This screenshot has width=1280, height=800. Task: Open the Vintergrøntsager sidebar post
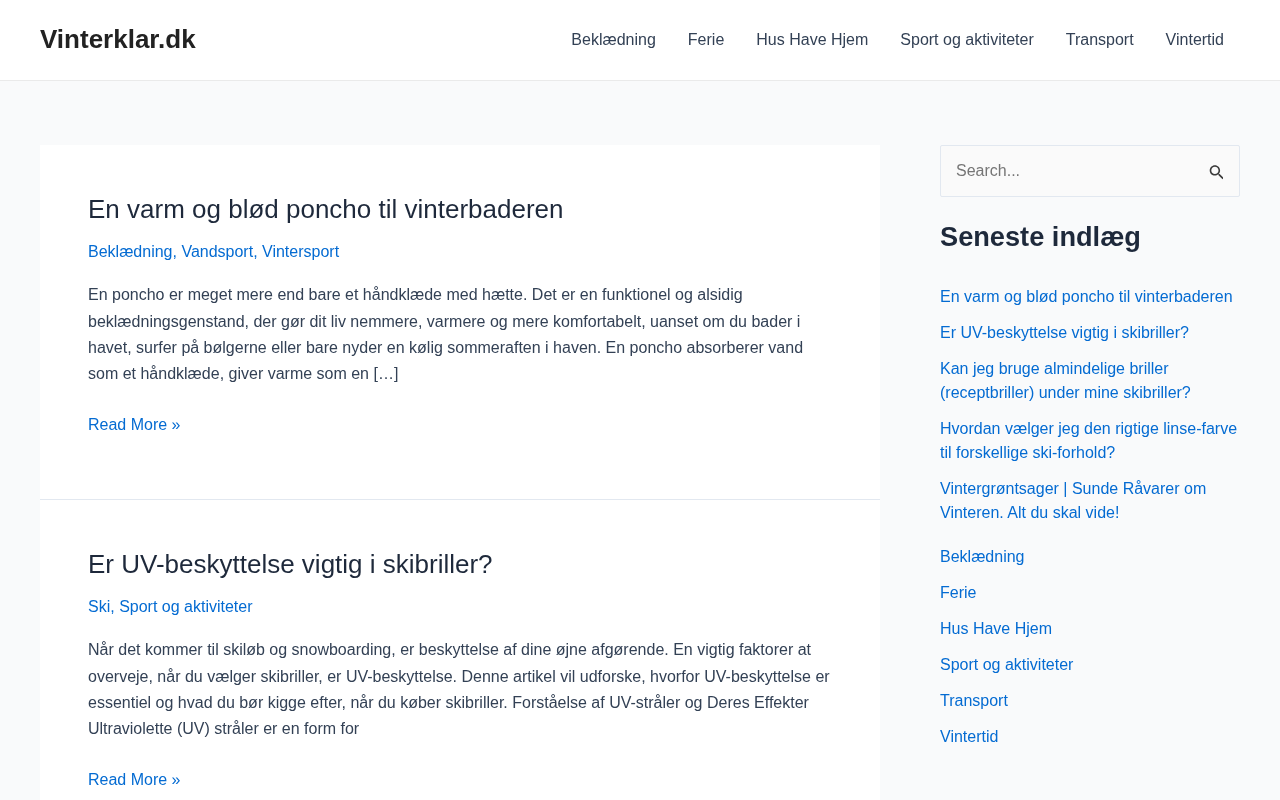point(1073,501)
